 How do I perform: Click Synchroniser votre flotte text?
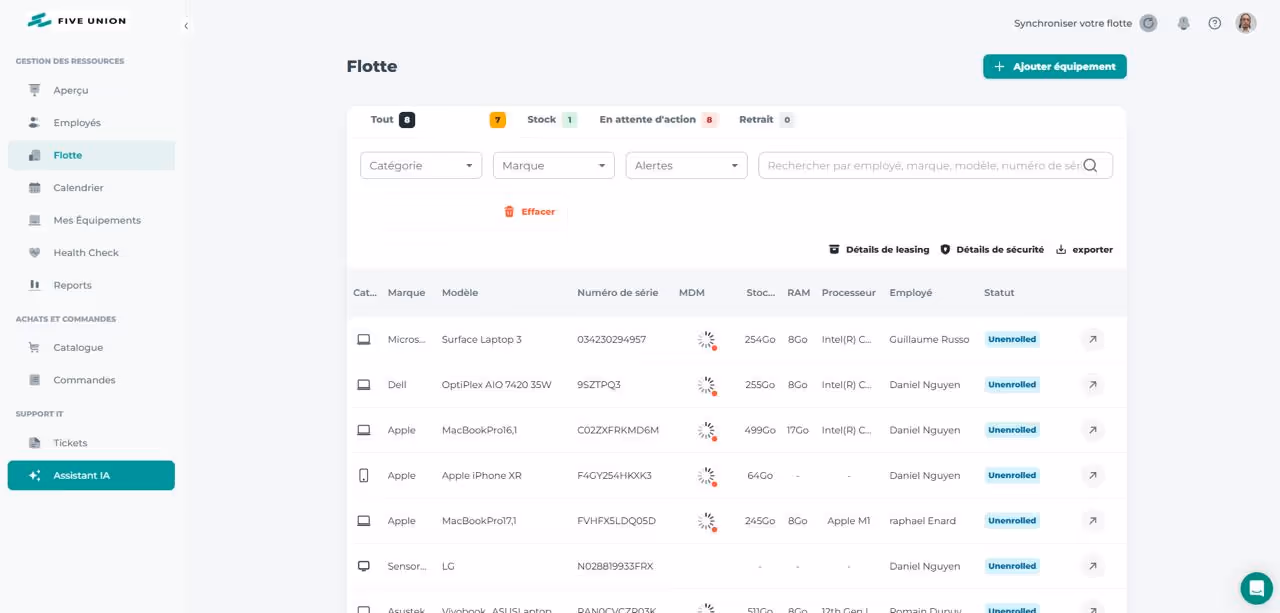(x=1073, y=23)
